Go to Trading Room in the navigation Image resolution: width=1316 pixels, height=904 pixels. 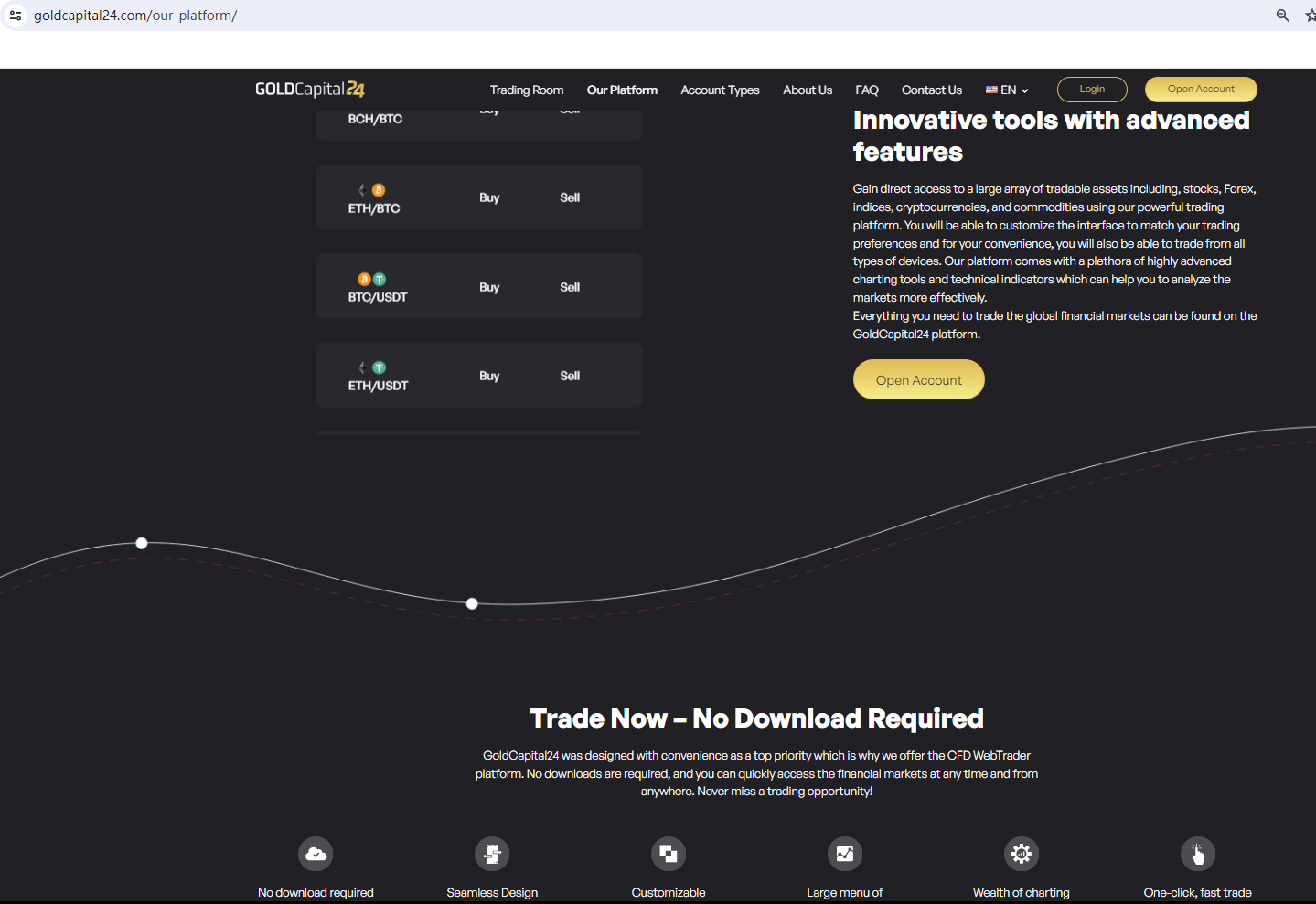pyautogui.click(x=527, y=90)
